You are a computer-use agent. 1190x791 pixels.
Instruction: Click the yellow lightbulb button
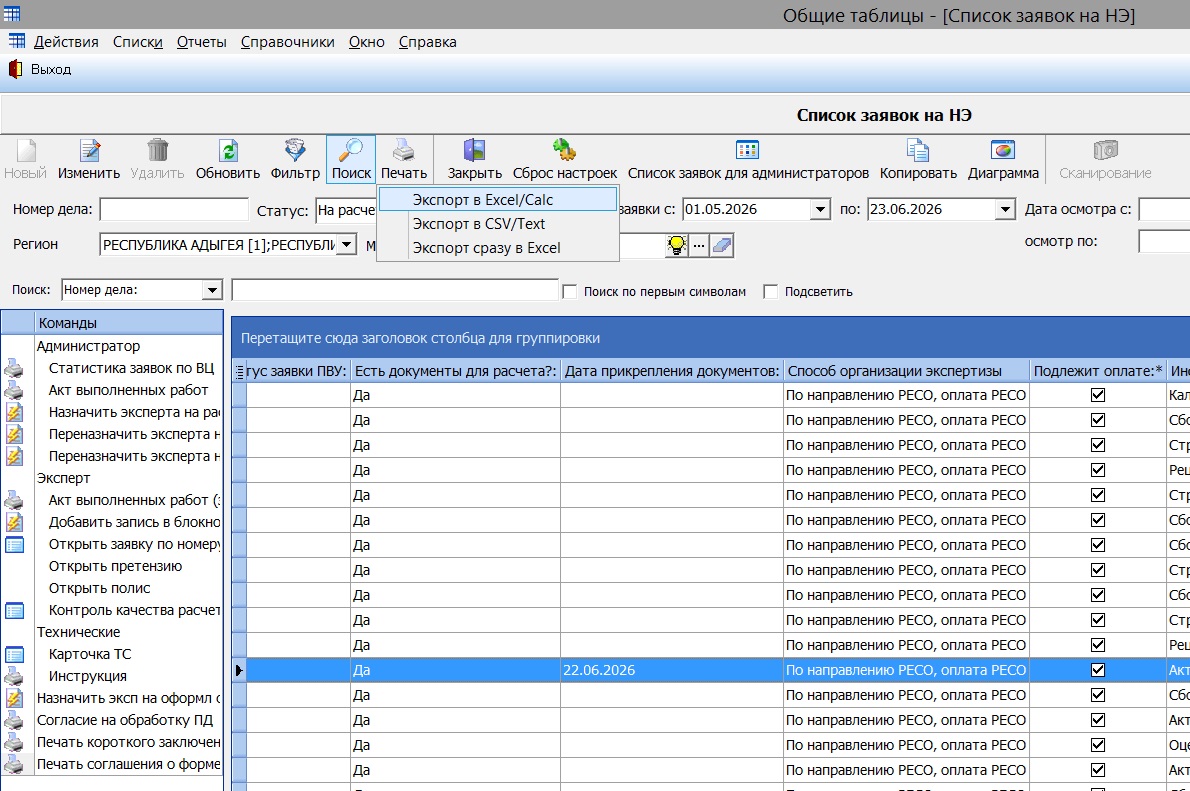tap(676, 245)
